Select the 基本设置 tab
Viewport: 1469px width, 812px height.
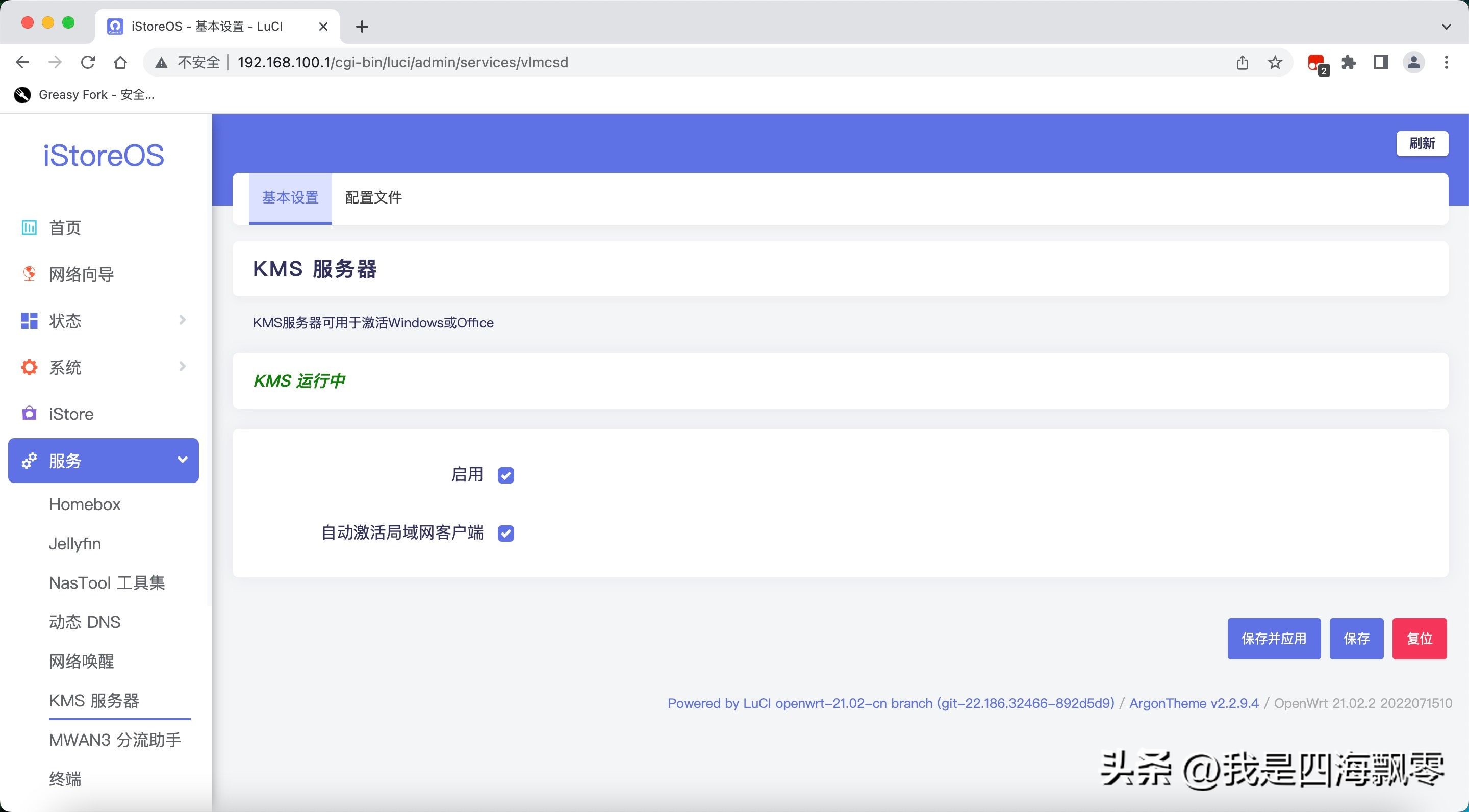pos(290,198)
